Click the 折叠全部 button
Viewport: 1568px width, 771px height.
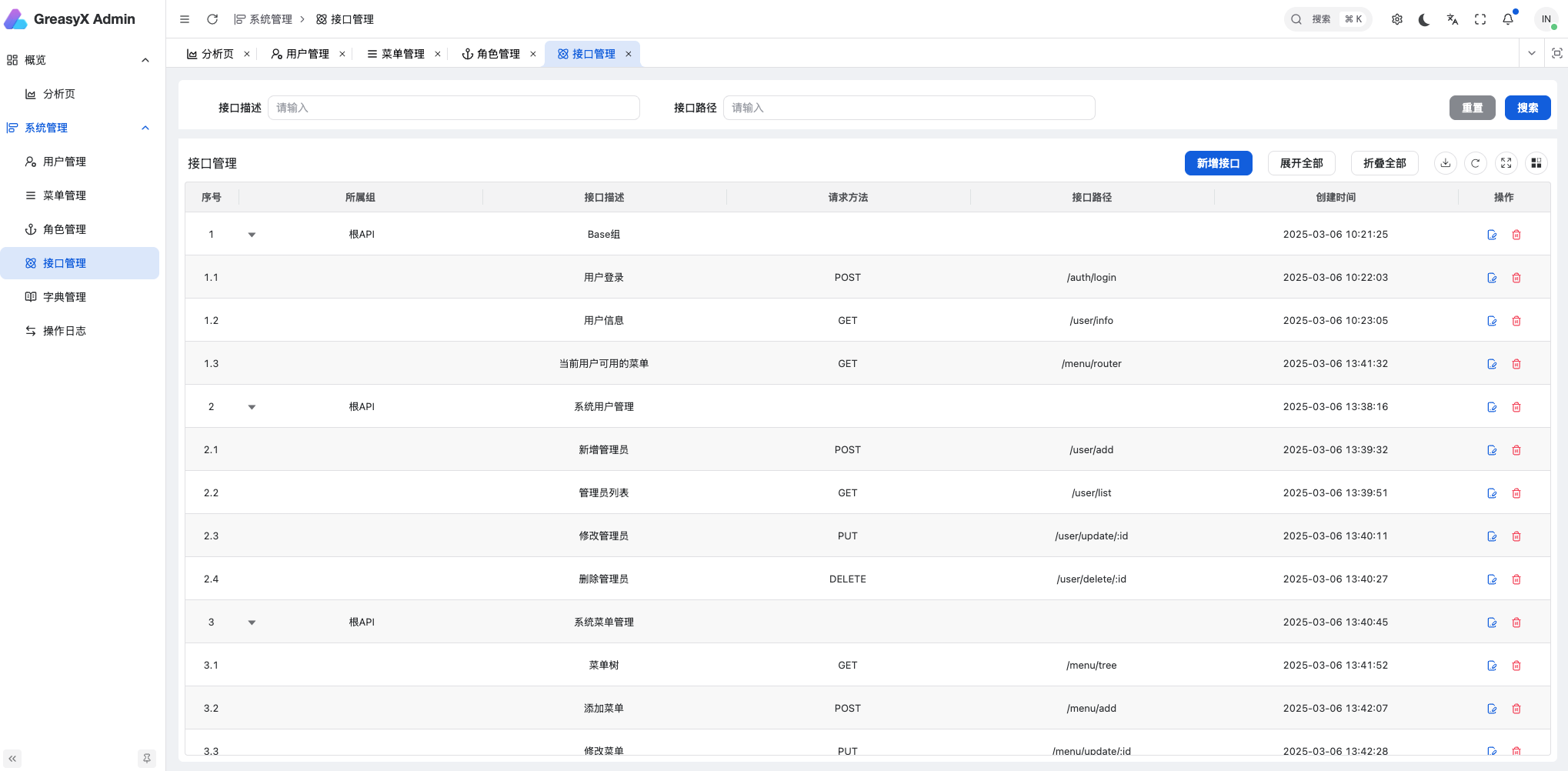click(1384, 163)
